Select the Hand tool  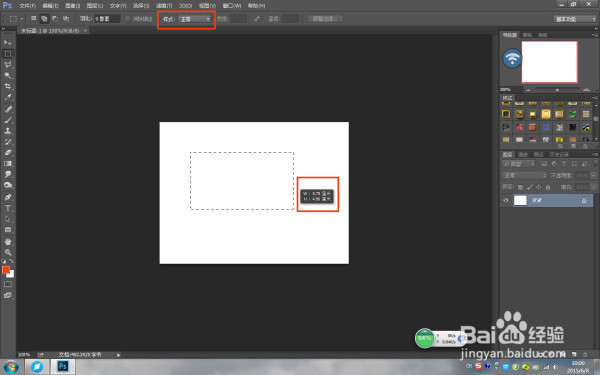[x=8, y=241]
